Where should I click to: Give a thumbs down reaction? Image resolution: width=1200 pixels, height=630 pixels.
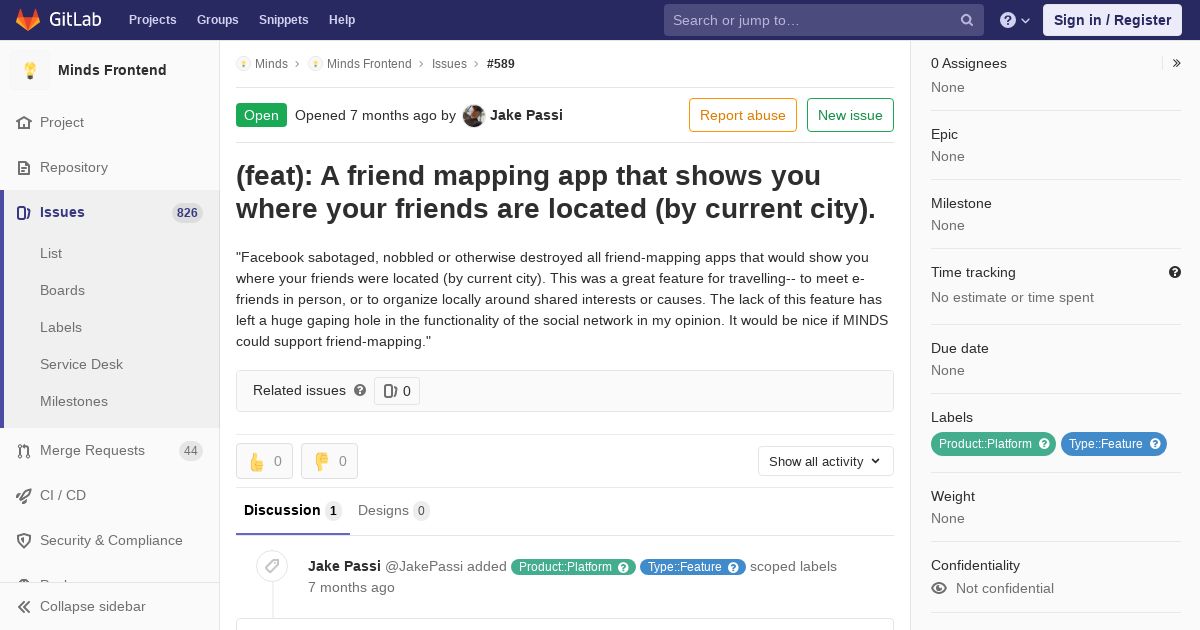[x=329, y=461]
